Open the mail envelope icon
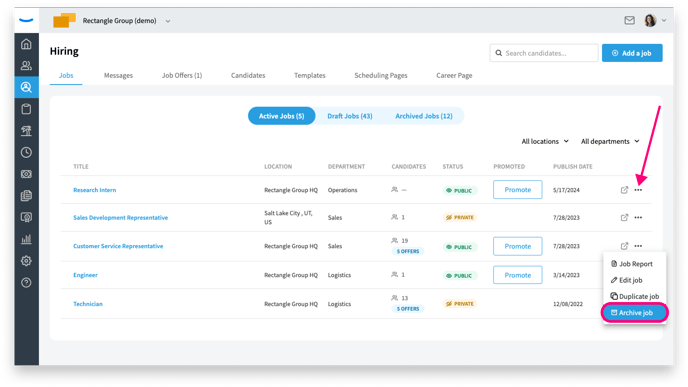This screenshot has width=688, height=387. point(629,20)
